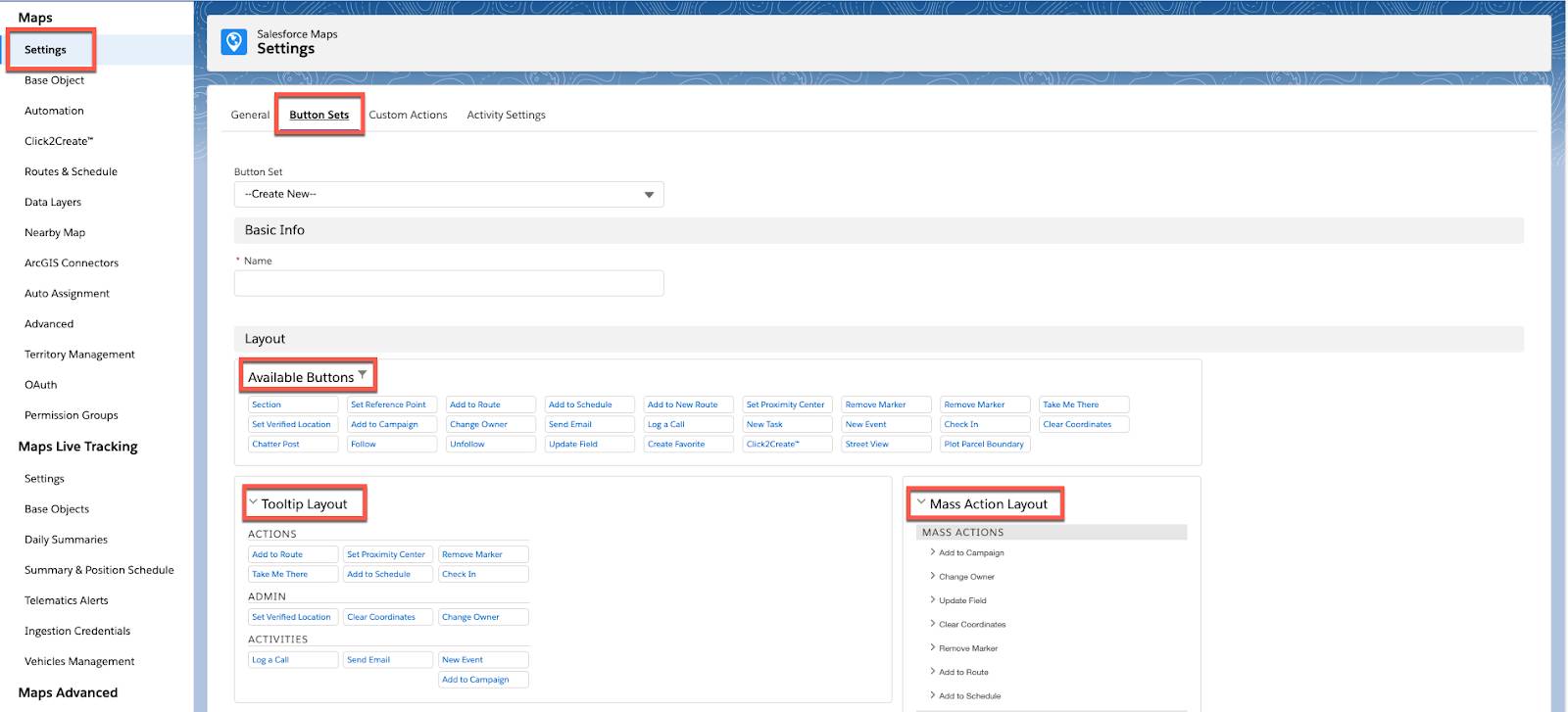Viewport: 1568px width, 712px height.
Task: Click the Salesforce Maps pin icon in header
Action: [x=234, y=42]
